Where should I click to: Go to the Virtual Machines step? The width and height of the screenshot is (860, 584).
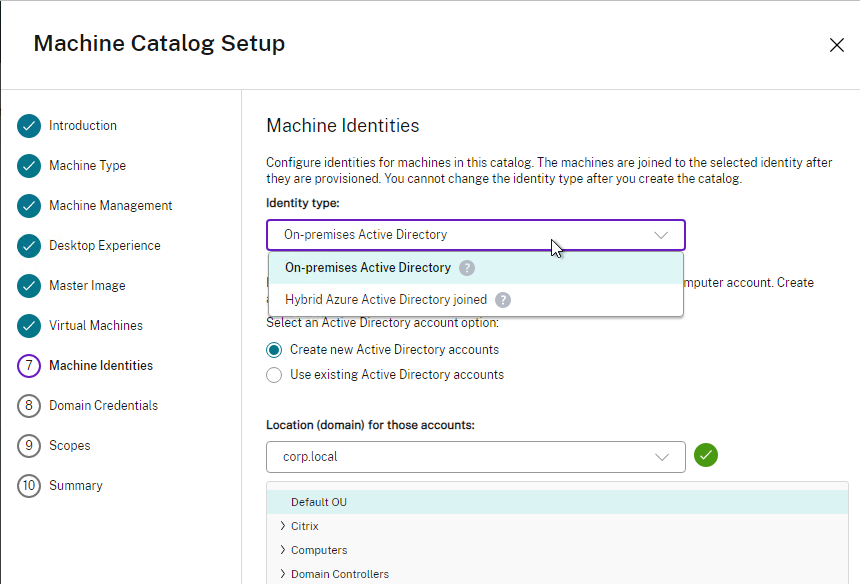point(95,326)
